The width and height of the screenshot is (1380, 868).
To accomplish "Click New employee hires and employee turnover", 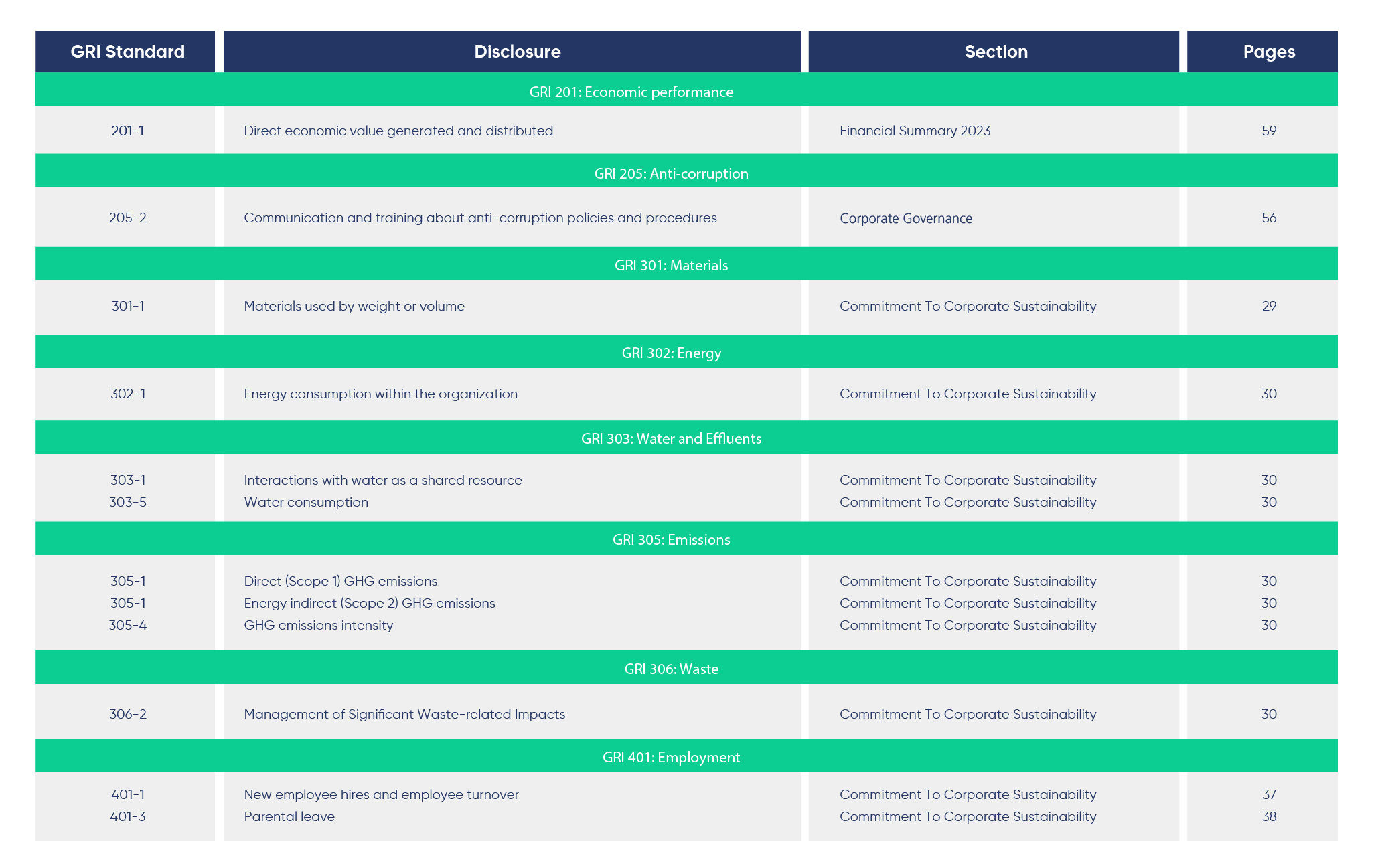I will (x=382, y=794).
